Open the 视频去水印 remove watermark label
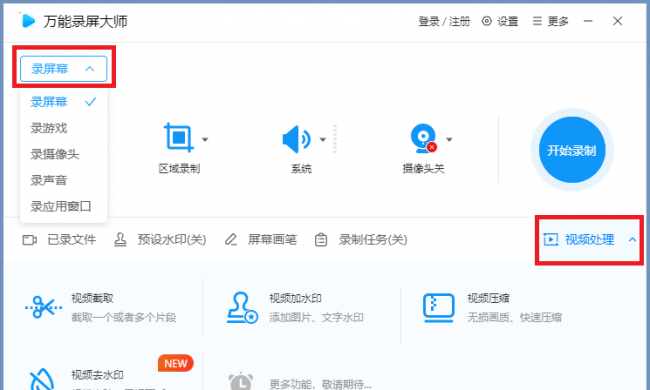The image size is (650, 390). pos(97,375)
